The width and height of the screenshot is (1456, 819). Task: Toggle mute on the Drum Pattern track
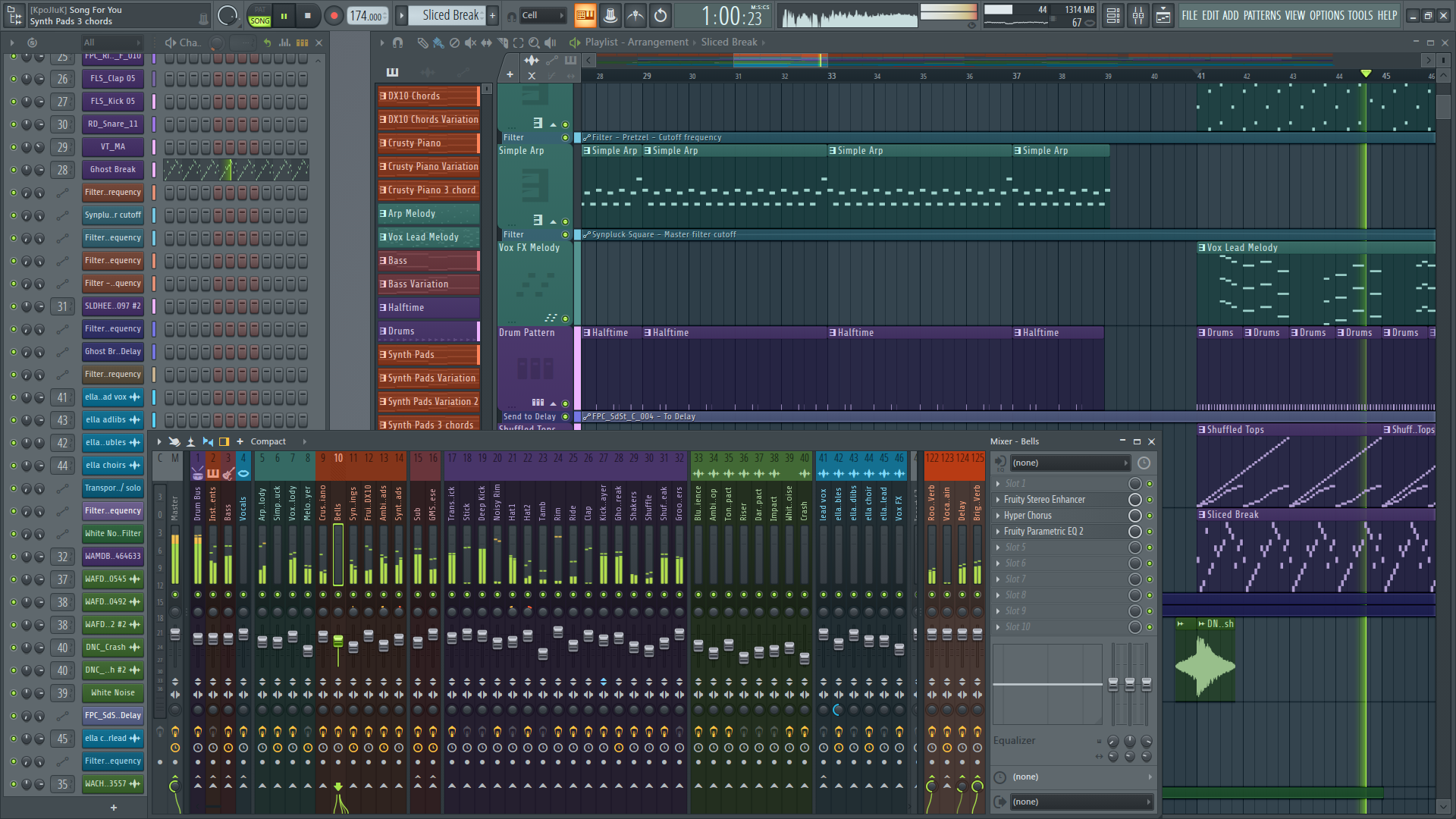click(565, 403)
